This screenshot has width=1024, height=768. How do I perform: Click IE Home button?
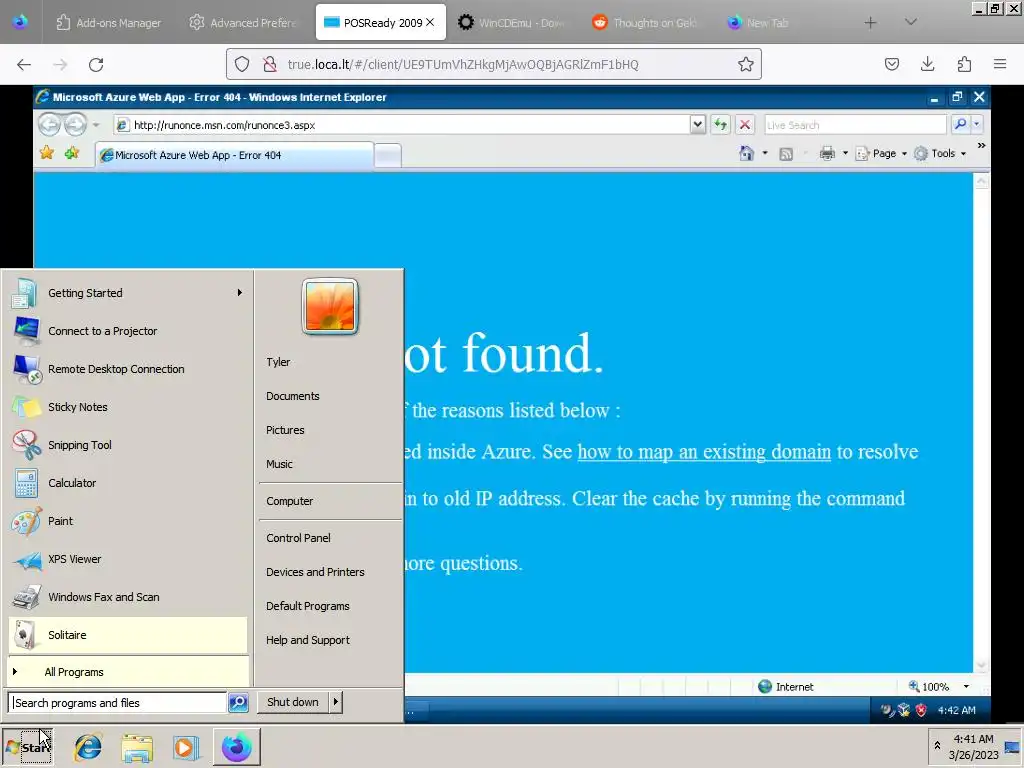746,153
